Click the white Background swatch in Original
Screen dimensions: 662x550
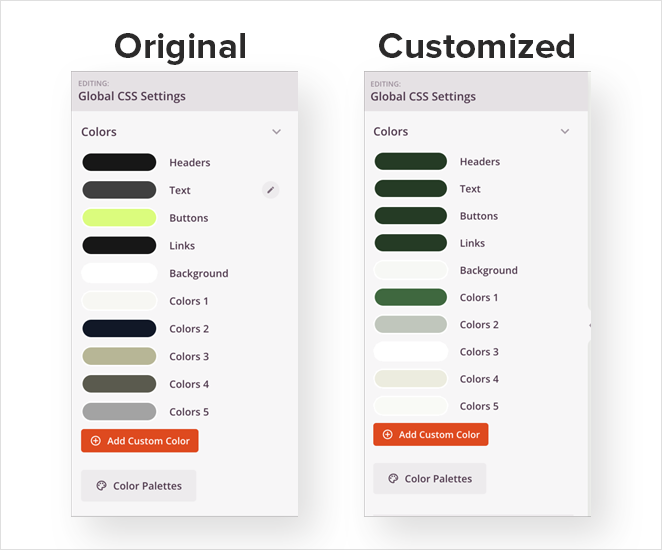(x=119, y=273)
